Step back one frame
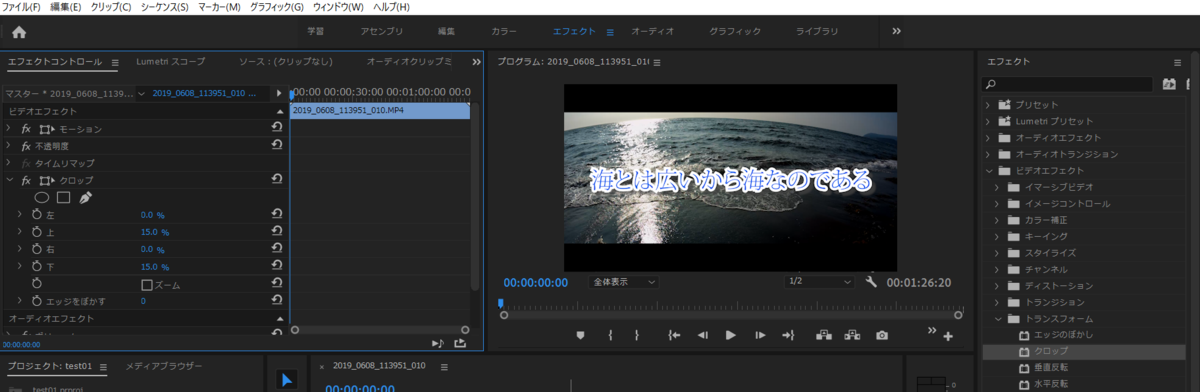 pyautogui.click(x=703, y=335)
